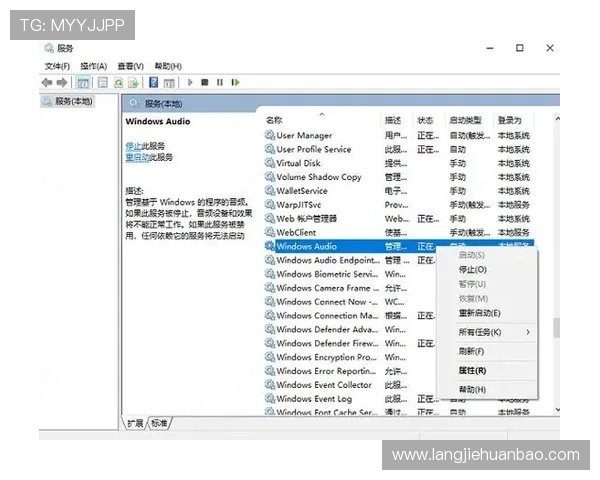Select the Windows Audio service row
This screenshot has width=600, height=480.
point(399,246)
